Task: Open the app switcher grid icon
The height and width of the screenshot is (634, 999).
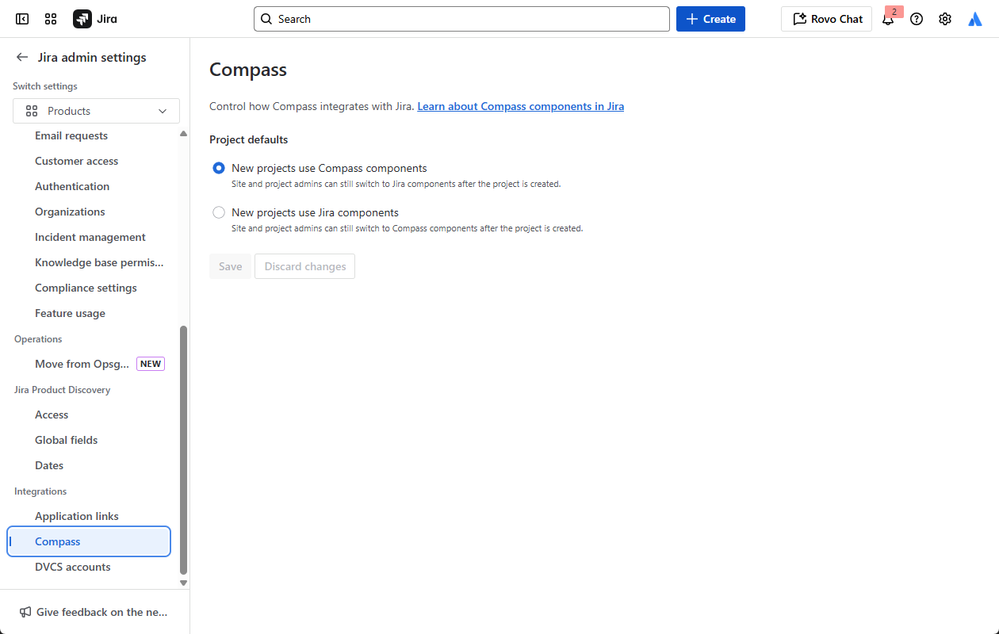Action: click(51, 19)
